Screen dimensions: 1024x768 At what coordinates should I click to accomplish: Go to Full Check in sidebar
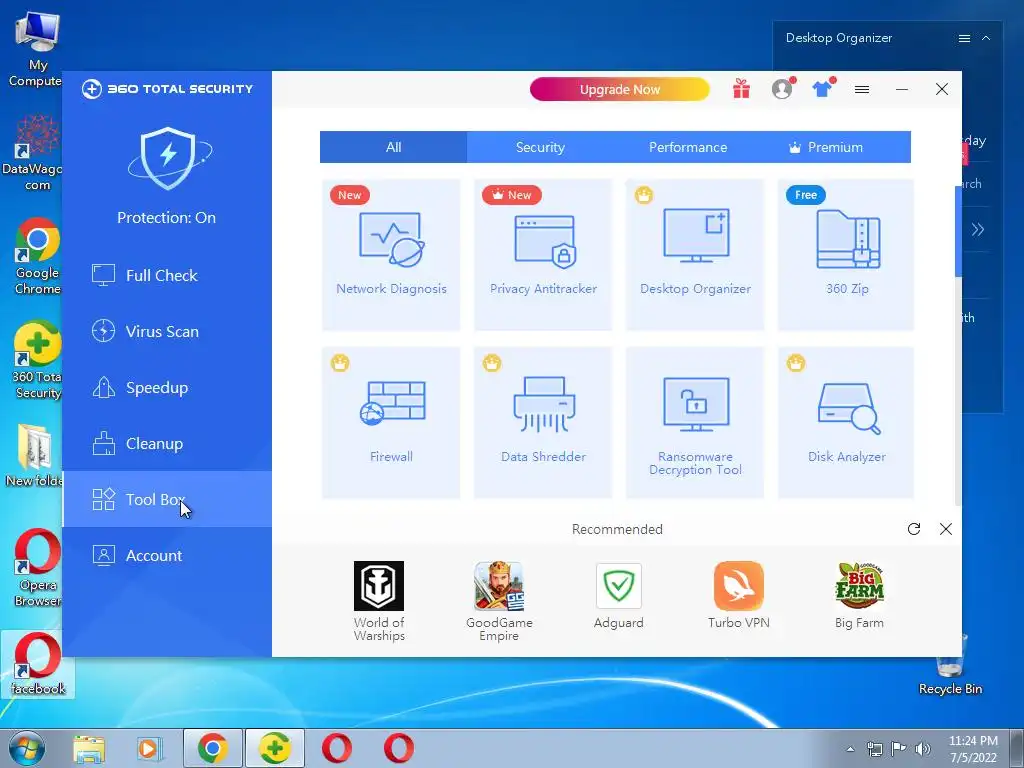(x=167, y=276)
